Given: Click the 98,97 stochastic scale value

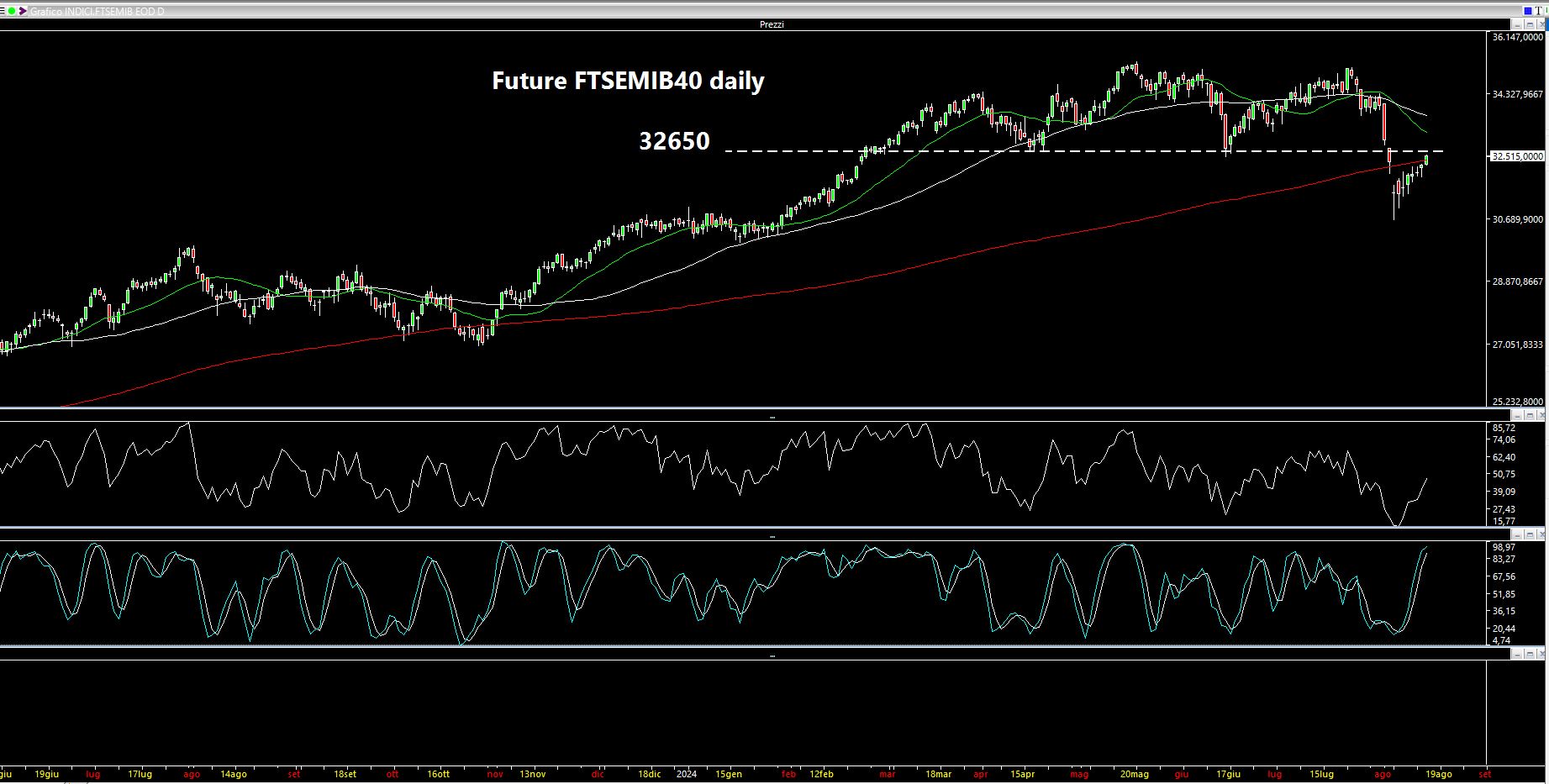Looking at the screenshot, I should pyautogui.click(x=1504, y=547).
